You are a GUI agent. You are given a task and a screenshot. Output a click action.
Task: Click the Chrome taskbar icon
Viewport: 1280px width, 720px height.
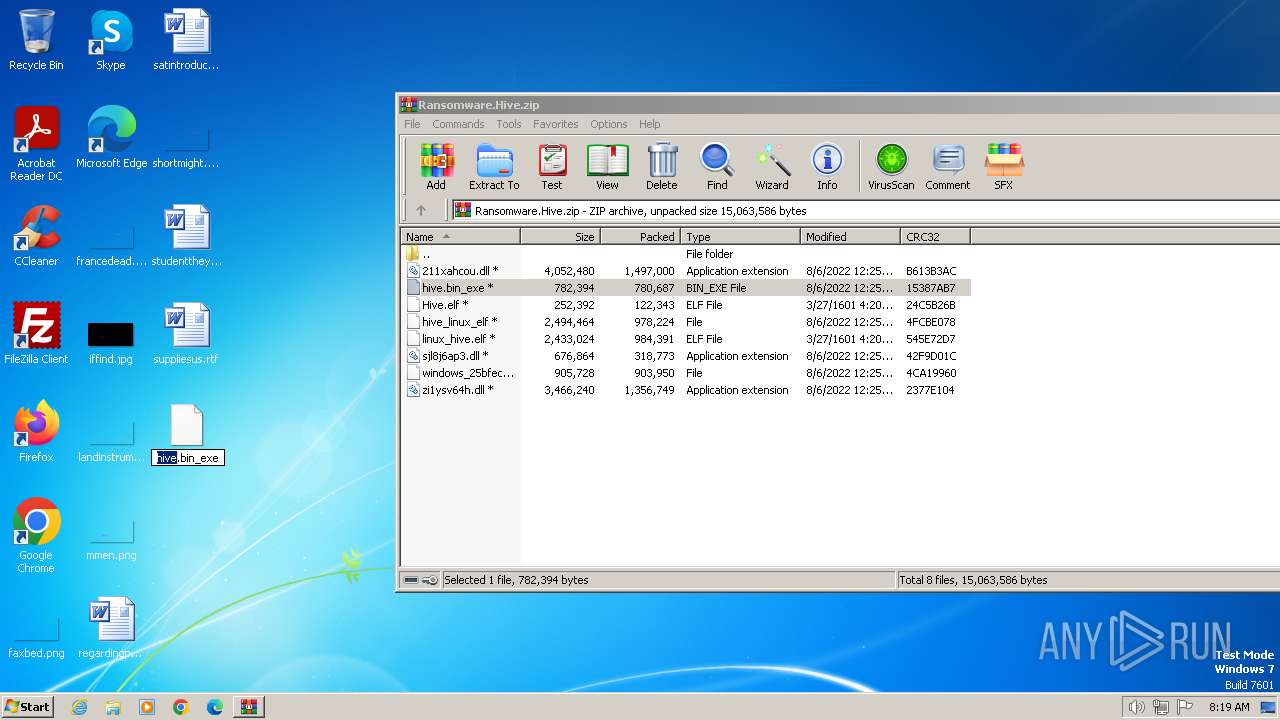(x=180, y=707)
